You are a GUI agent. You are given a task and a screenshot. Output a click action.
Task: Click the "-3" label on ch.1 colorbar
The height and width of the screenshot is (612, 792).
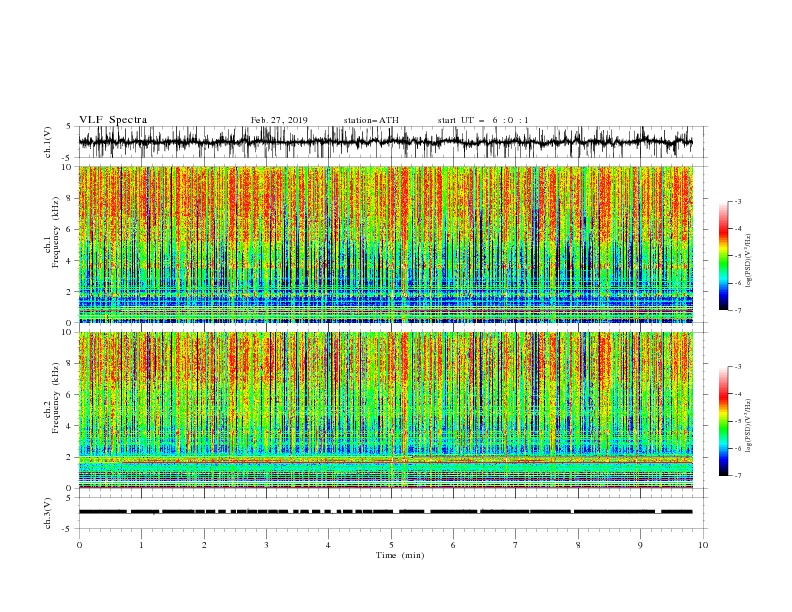(737, 201)
